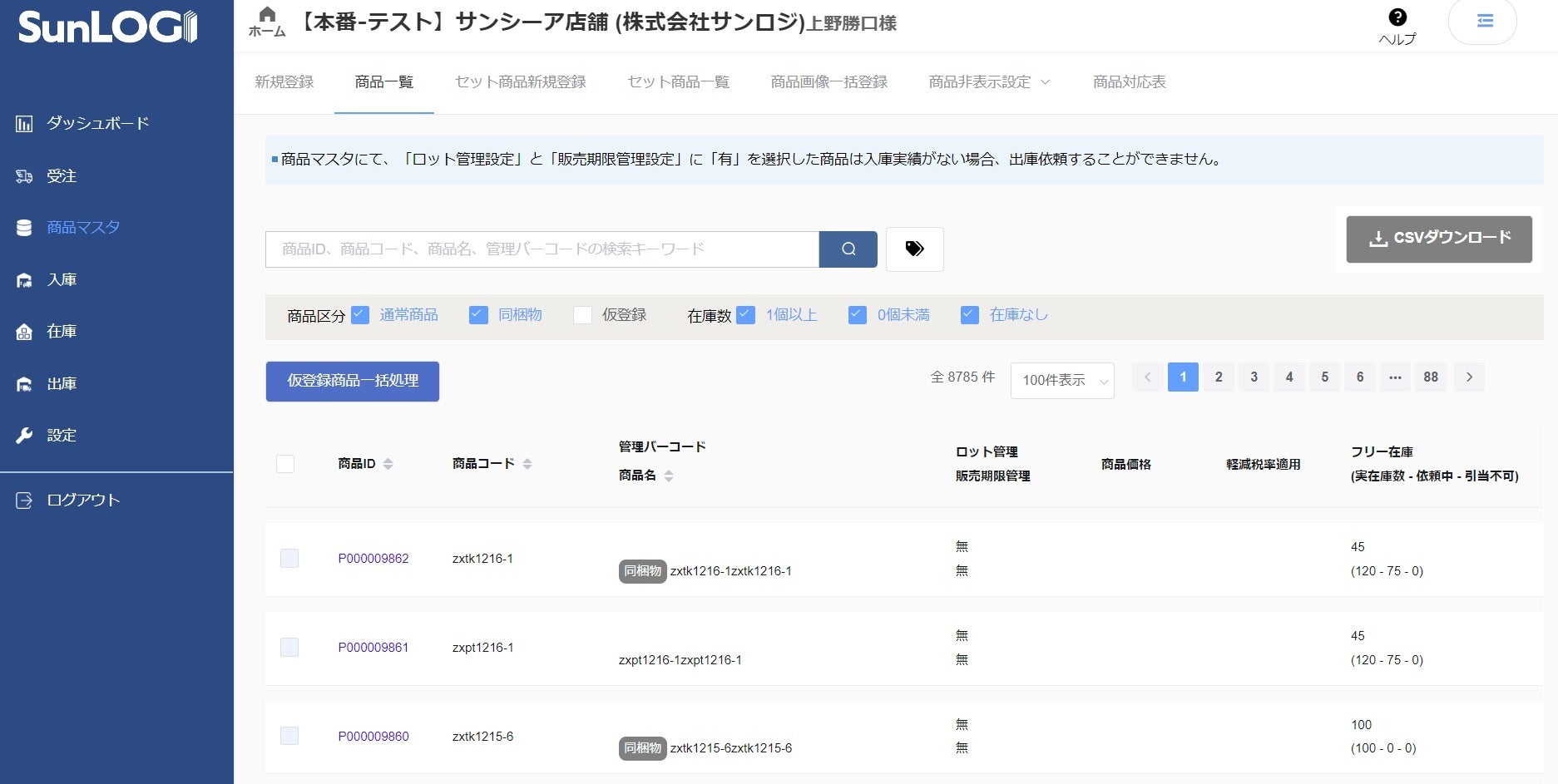Click product code zxtk1215-6 cell
This screenshot has width=1558, height=784.
482,737
